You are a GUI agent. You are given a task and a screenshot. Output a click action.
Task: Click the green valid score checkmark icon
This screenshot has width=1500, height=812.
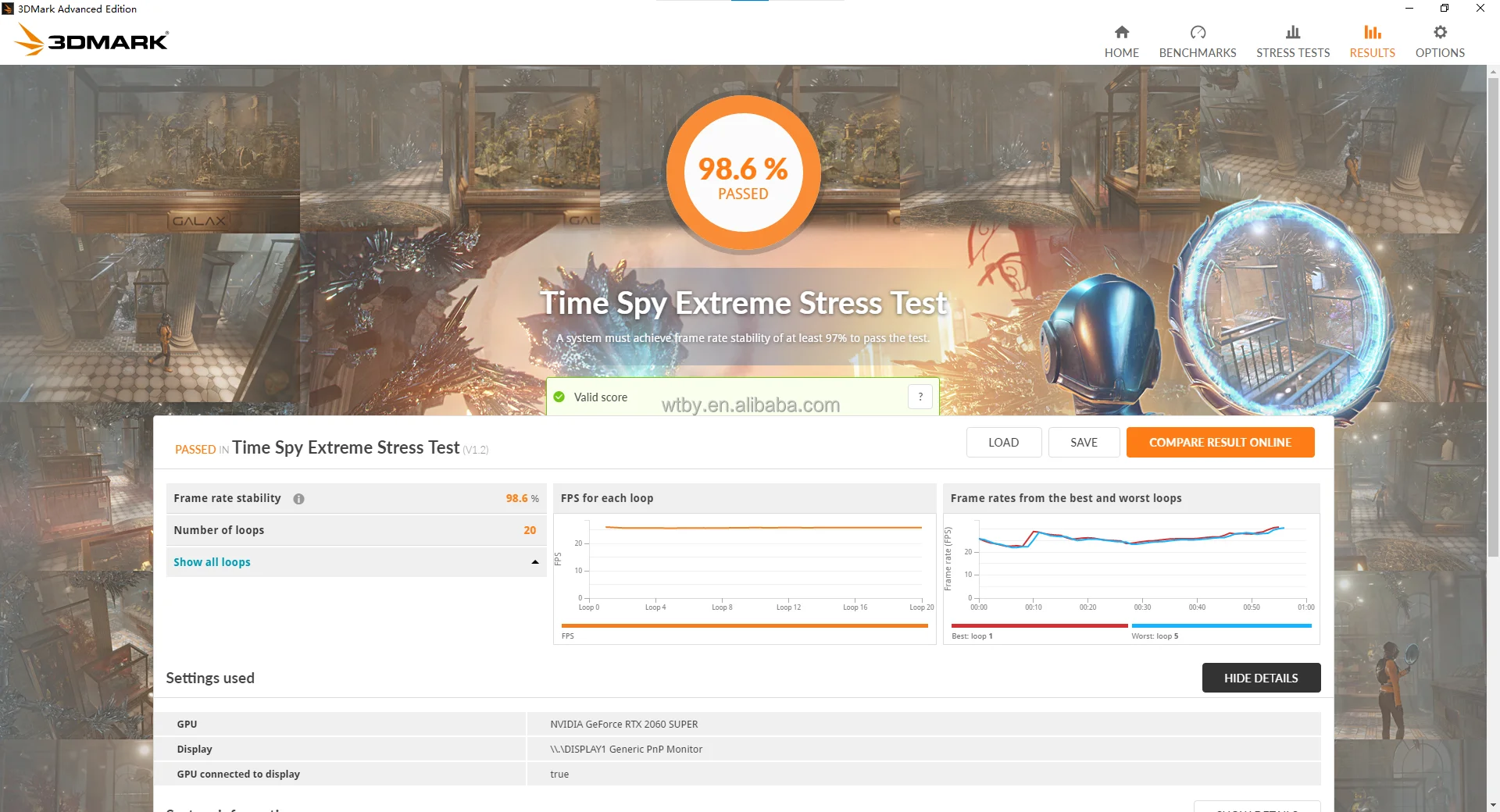point(559,397)
